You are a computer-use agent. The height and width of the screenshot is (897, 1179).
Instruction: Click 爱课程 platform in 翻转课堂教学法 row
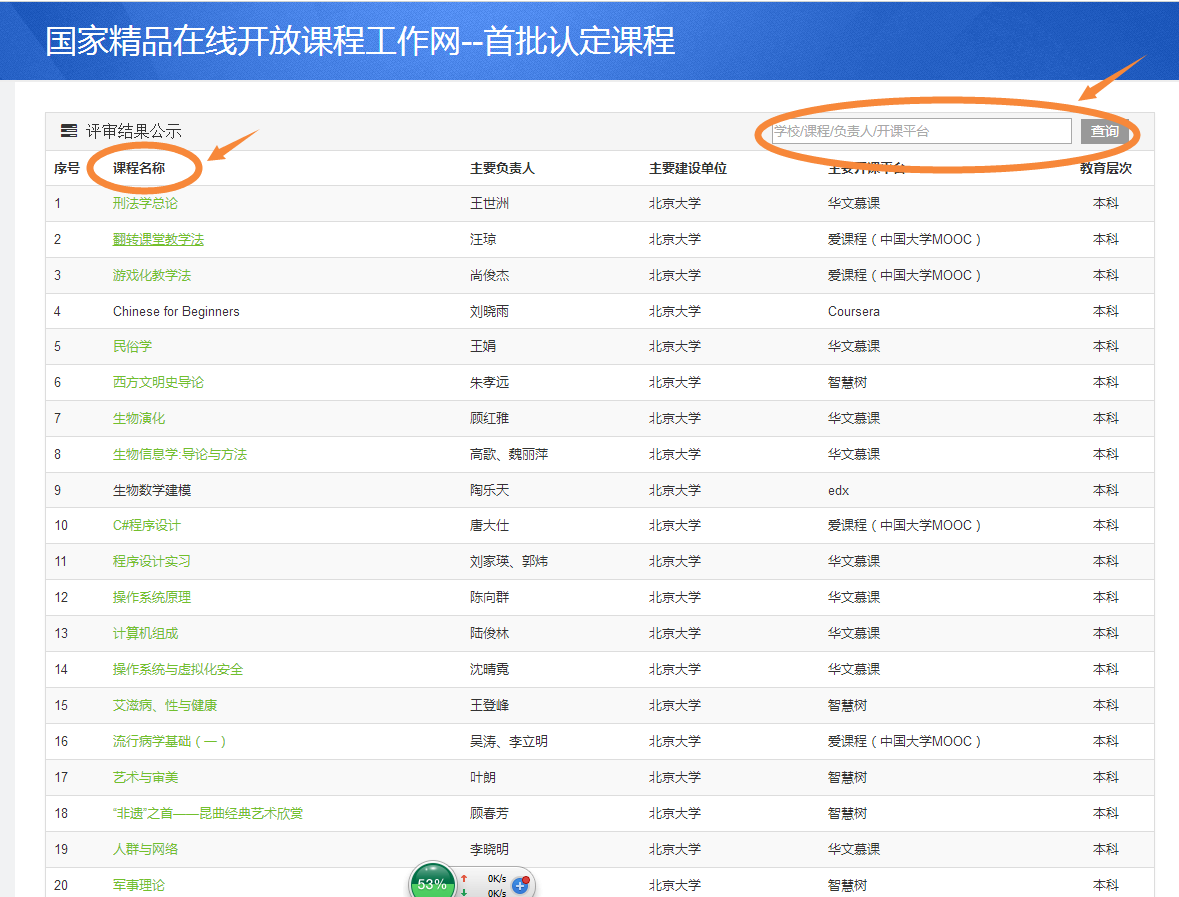pyautogui.click(x=905, y=239)
